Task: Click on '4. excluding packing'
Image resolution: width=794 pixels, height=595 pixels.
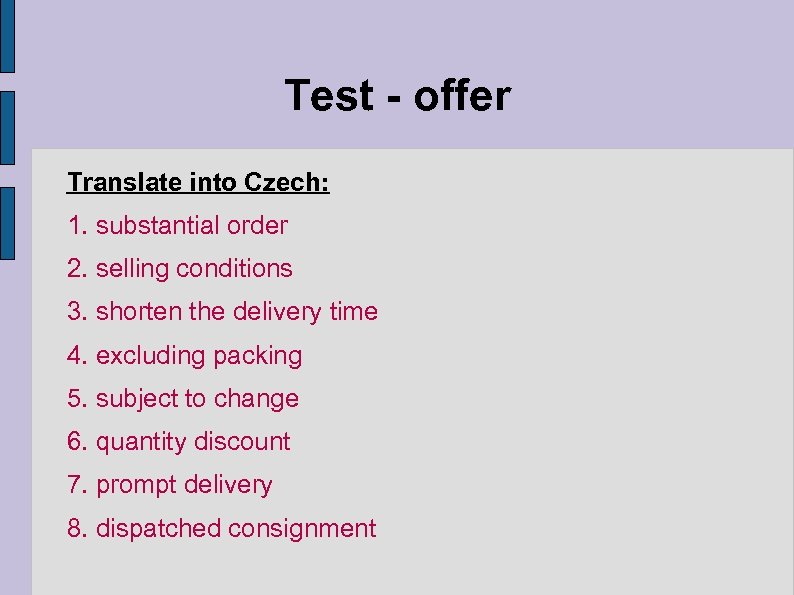Action: pyautogui.click(x=184, y=356)
